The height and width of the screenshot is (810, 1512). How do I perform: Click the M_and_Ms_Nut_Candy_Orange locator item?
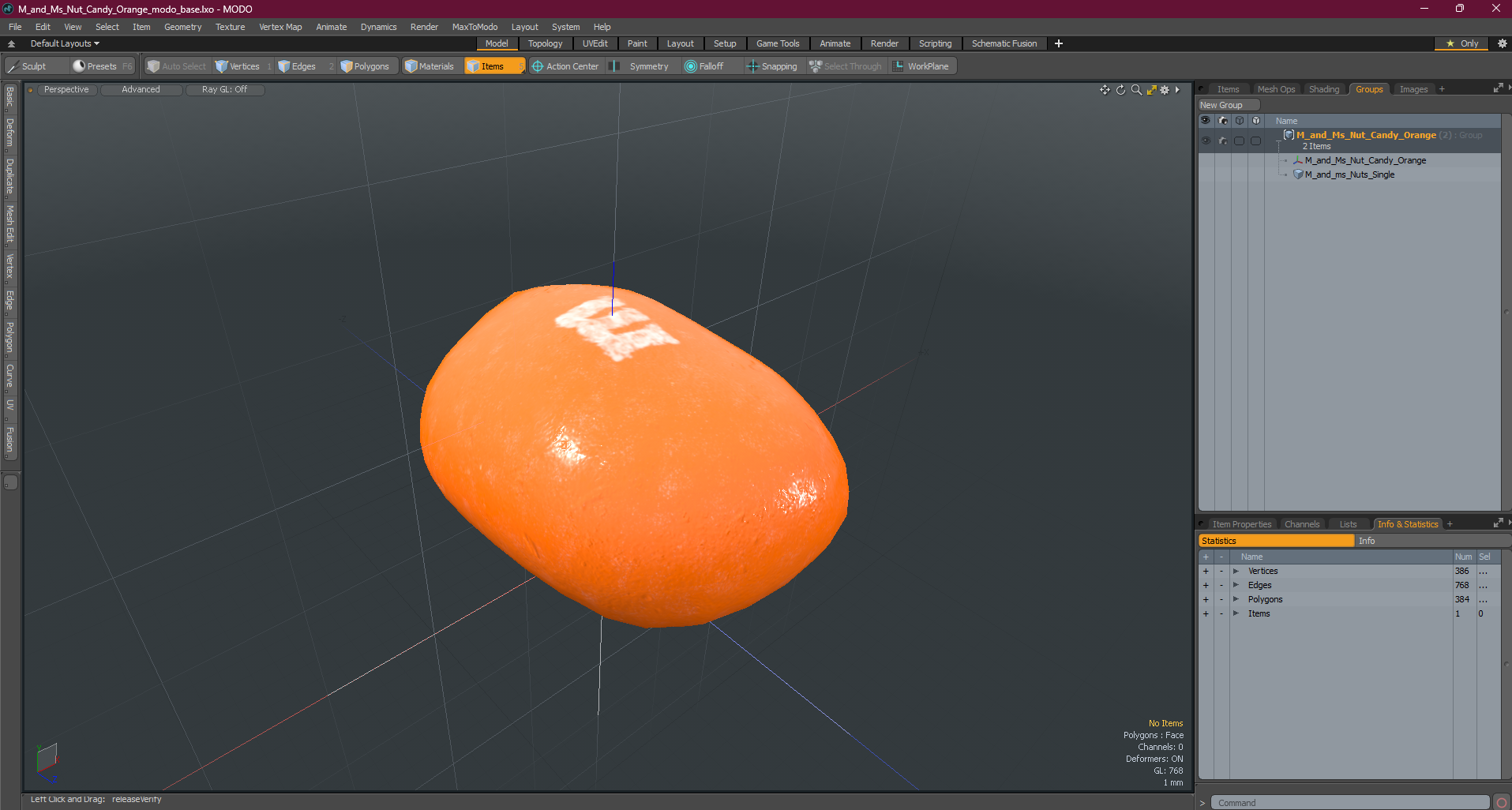pos(1365,160)
